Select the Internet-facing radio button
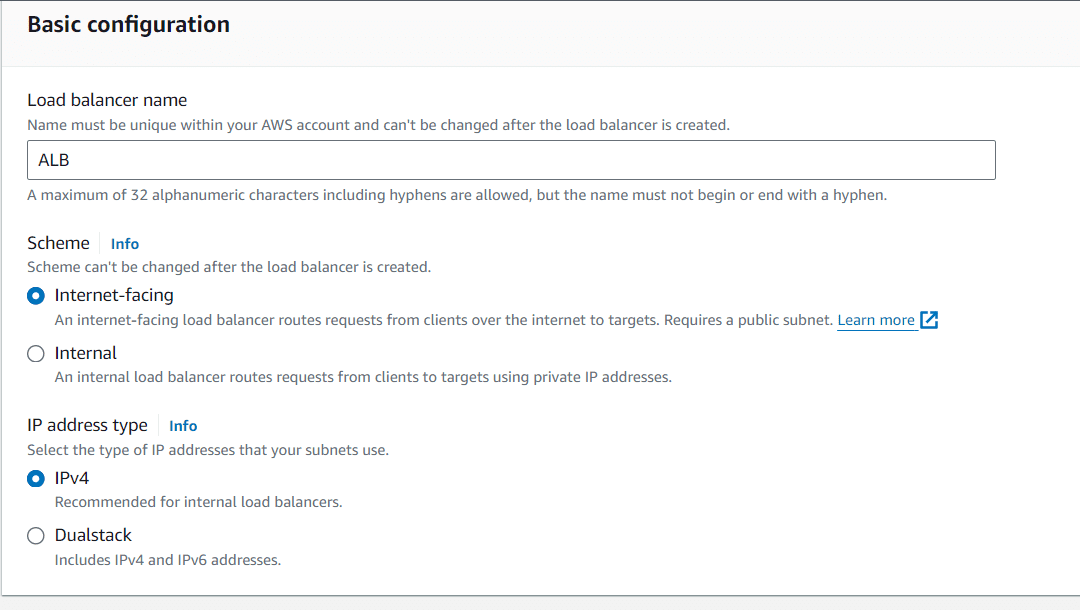 point(36,296)
